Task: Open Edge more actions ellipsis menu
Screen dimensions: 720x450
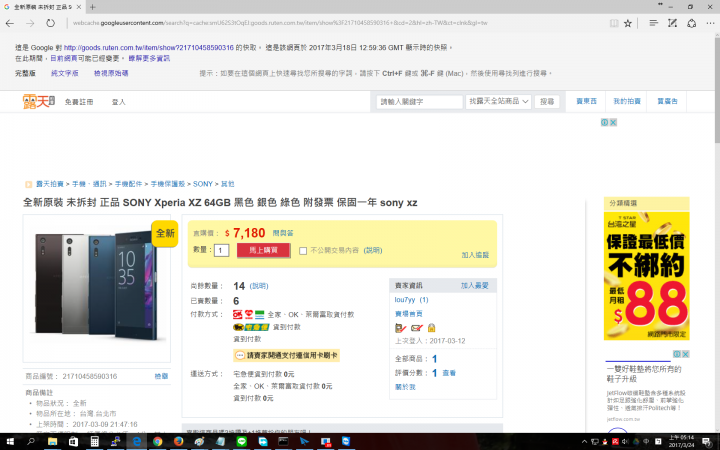Action: [x=710, y=23]
